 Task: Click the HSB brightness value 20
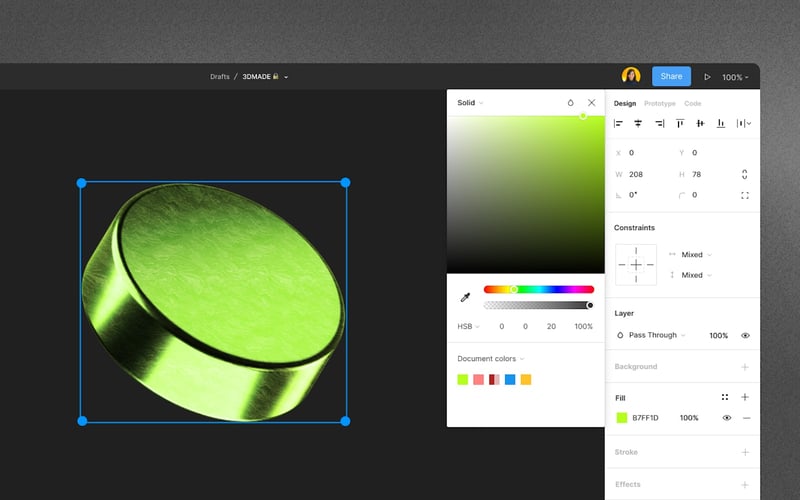pos(551,327)
